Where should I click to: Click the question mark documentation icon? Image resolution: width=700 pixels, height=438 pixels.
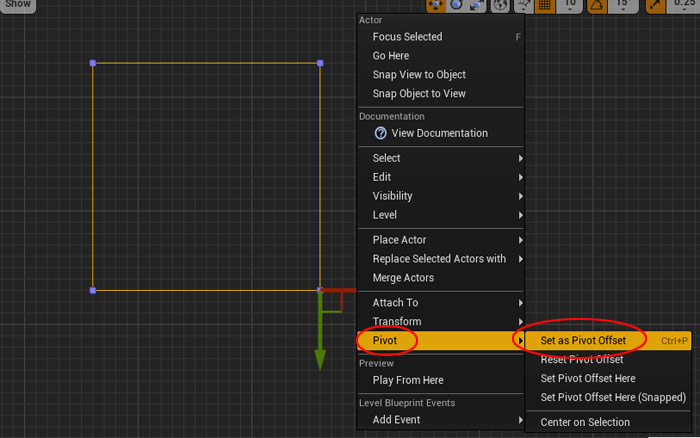coord(380,133)
